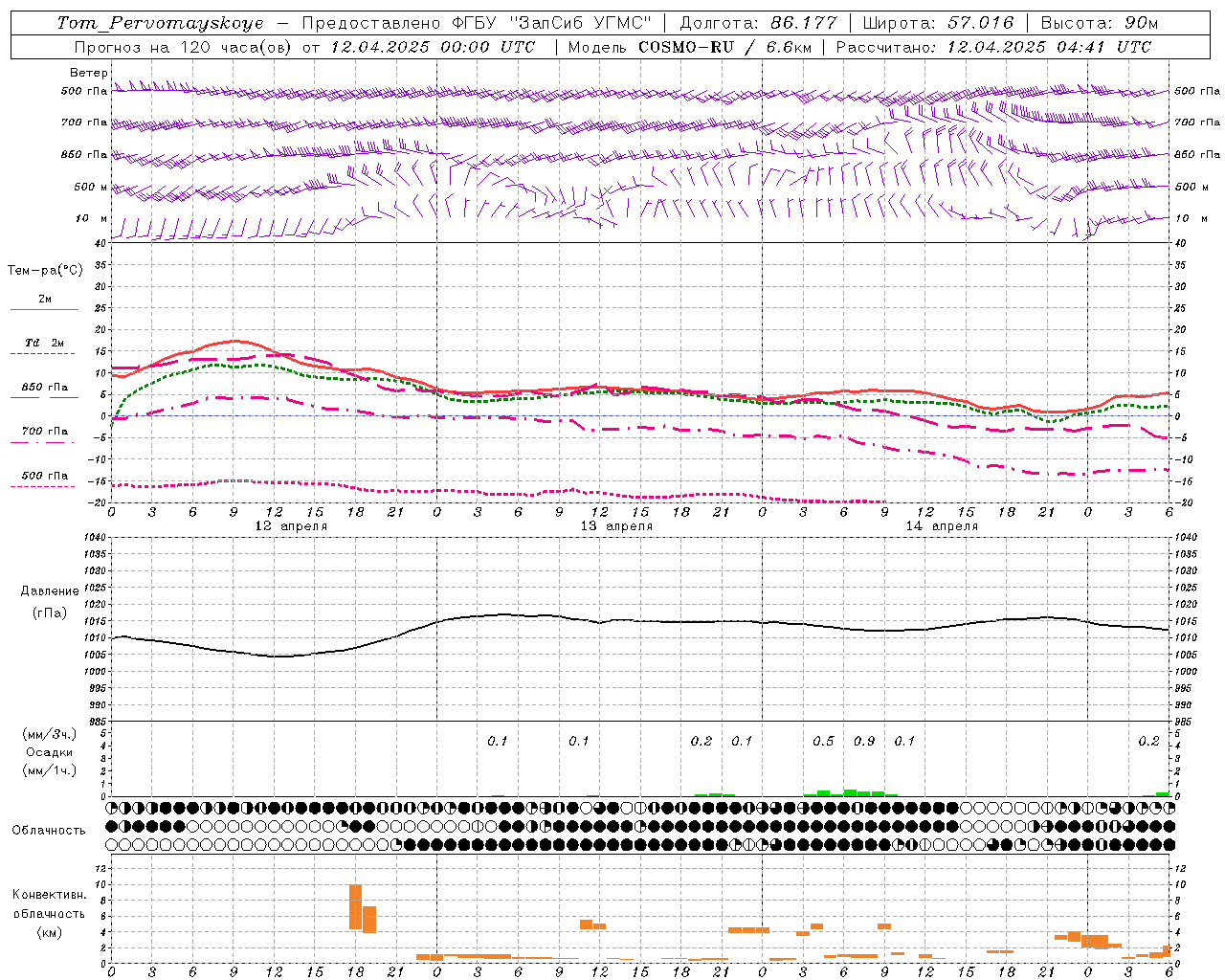Click the 14 апреля date label
Viewport: 1225px width, 980px height.
(942, 526)
